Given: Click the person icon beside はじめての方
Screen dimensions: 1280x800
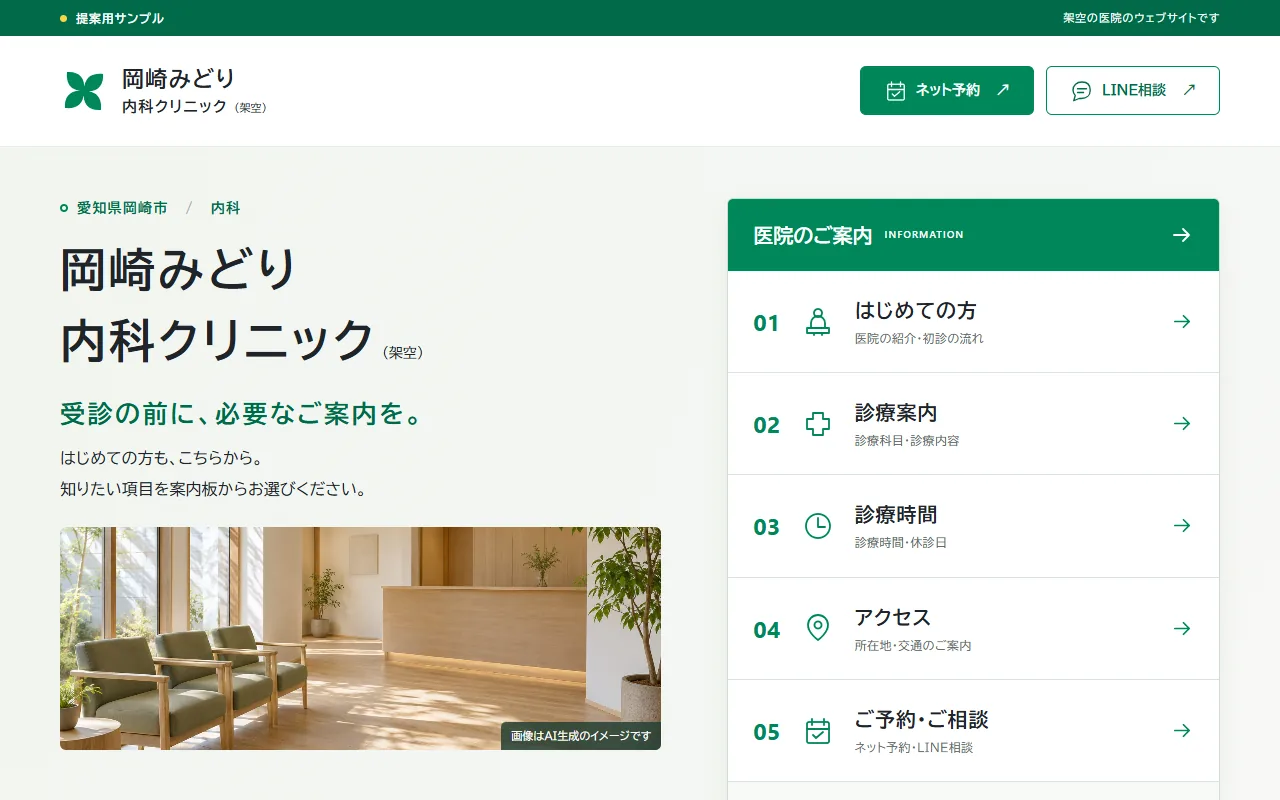Looking at the screenshot, I should 818,322.
